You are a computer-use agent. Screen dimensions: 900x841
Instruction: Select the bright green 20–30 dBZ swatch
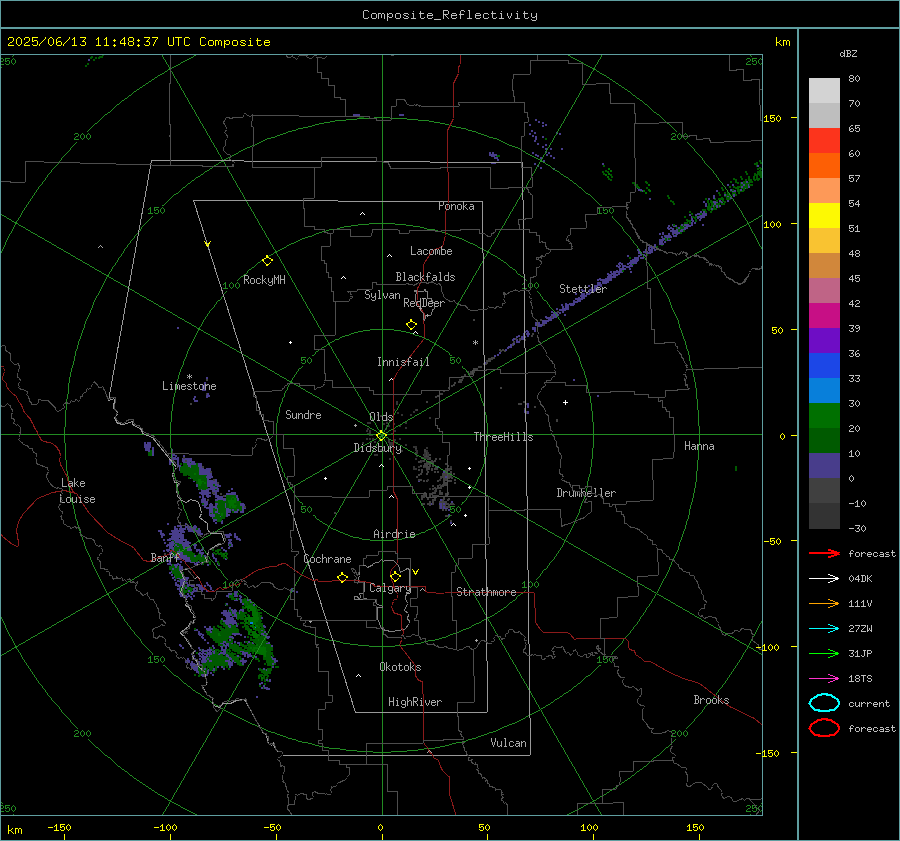(824, 416)
